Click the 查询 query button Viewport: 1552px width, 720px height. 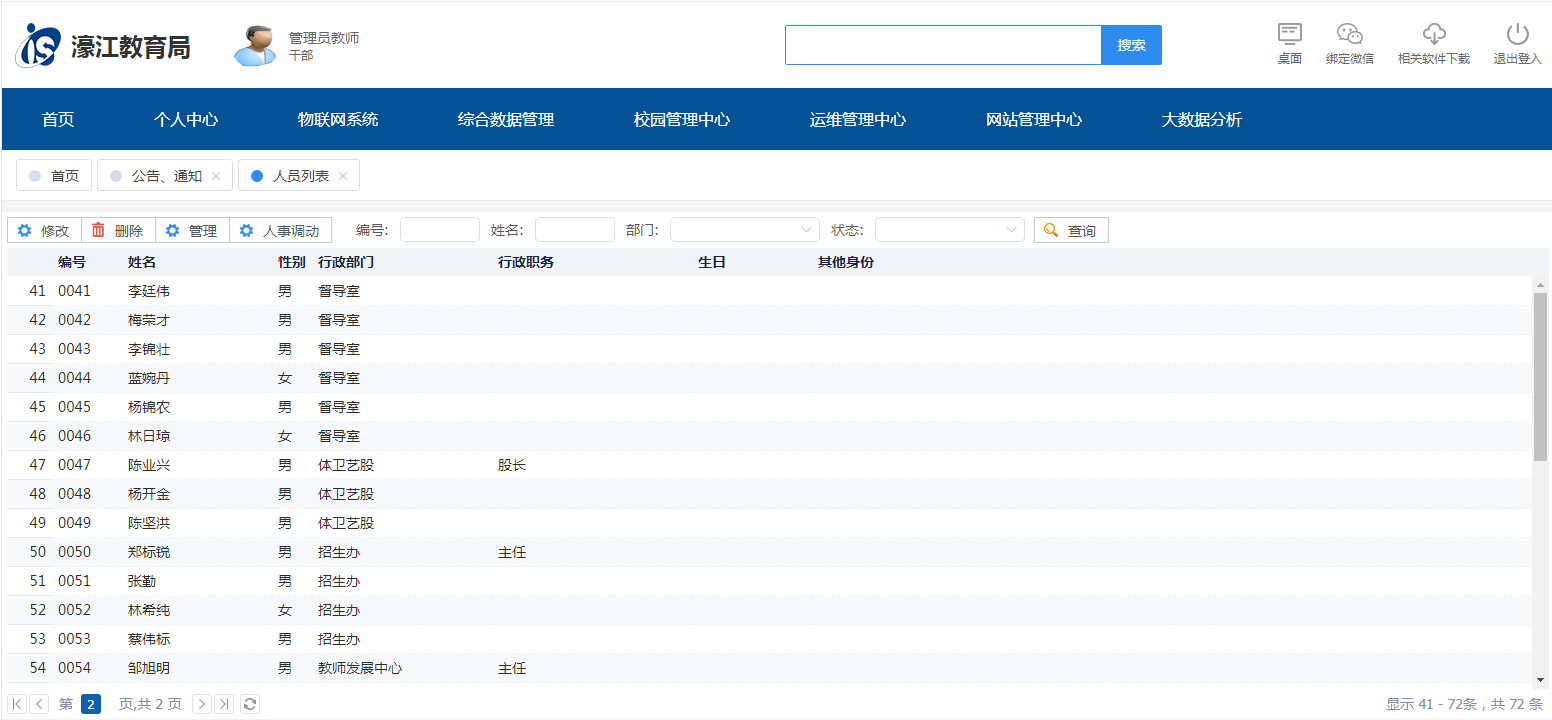tap(1071, 231)
